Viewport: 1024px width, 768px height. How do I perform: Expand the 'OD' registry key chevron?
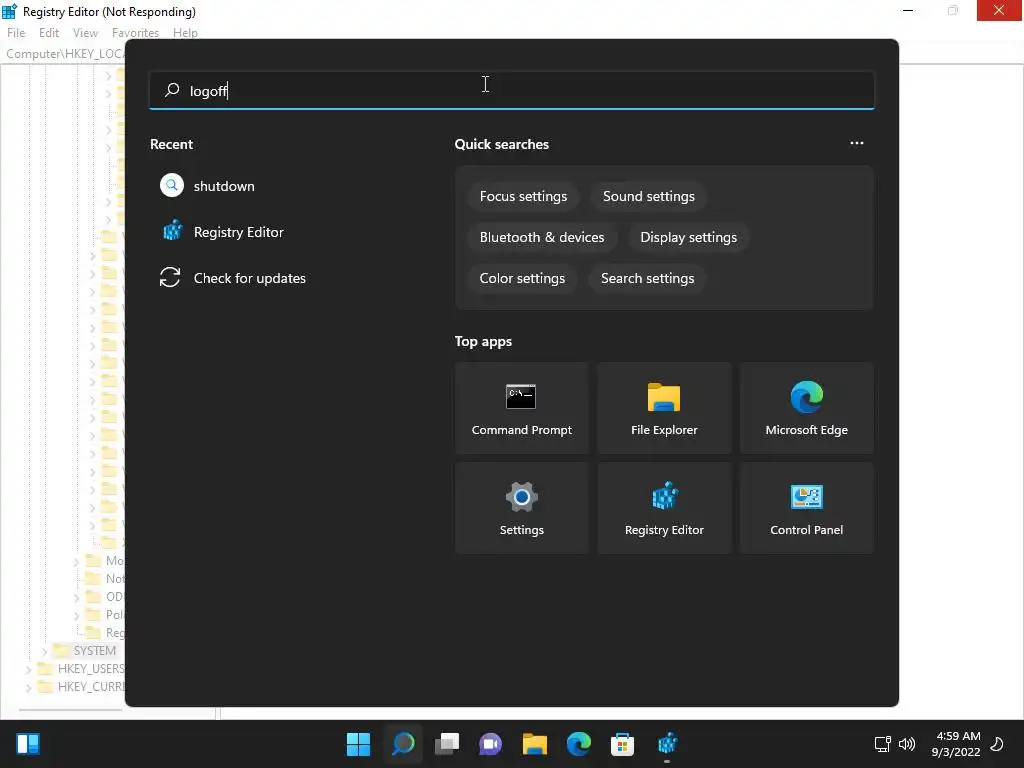(76, 597)
